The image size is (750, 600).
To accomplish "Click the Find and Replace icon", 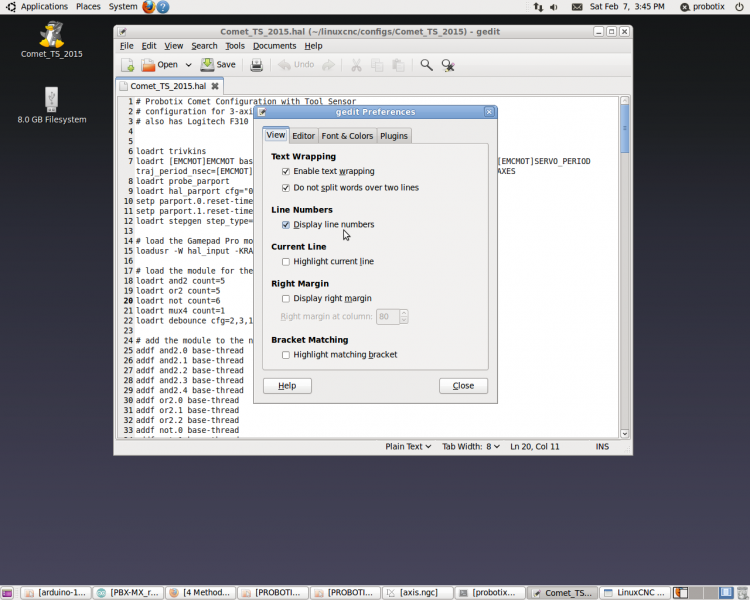I will coord(448,65).
